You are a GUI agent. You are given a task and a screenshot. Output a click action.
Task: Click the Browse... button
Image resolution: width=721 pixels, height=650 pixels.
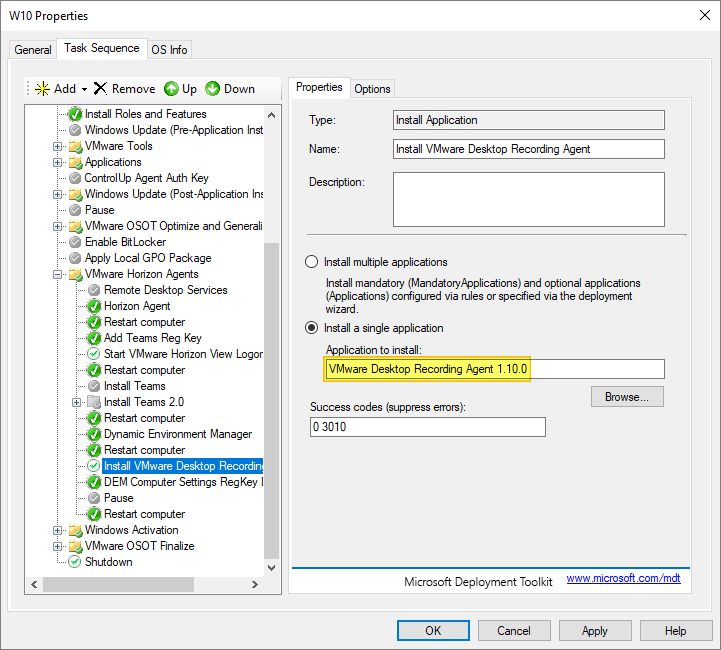(626, 397)
